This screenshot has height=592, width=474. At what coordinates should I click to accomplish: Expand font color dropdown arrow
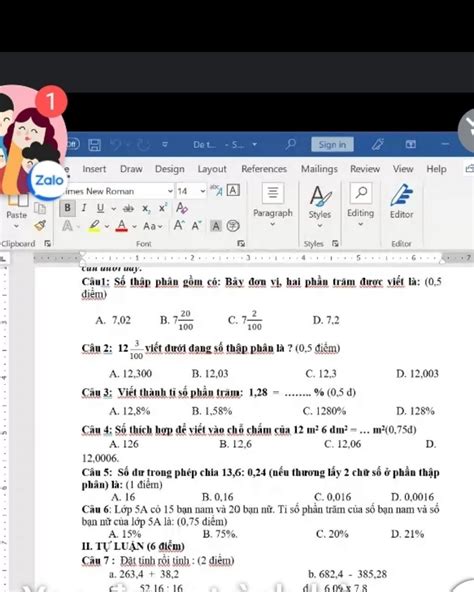coord(134,226)
